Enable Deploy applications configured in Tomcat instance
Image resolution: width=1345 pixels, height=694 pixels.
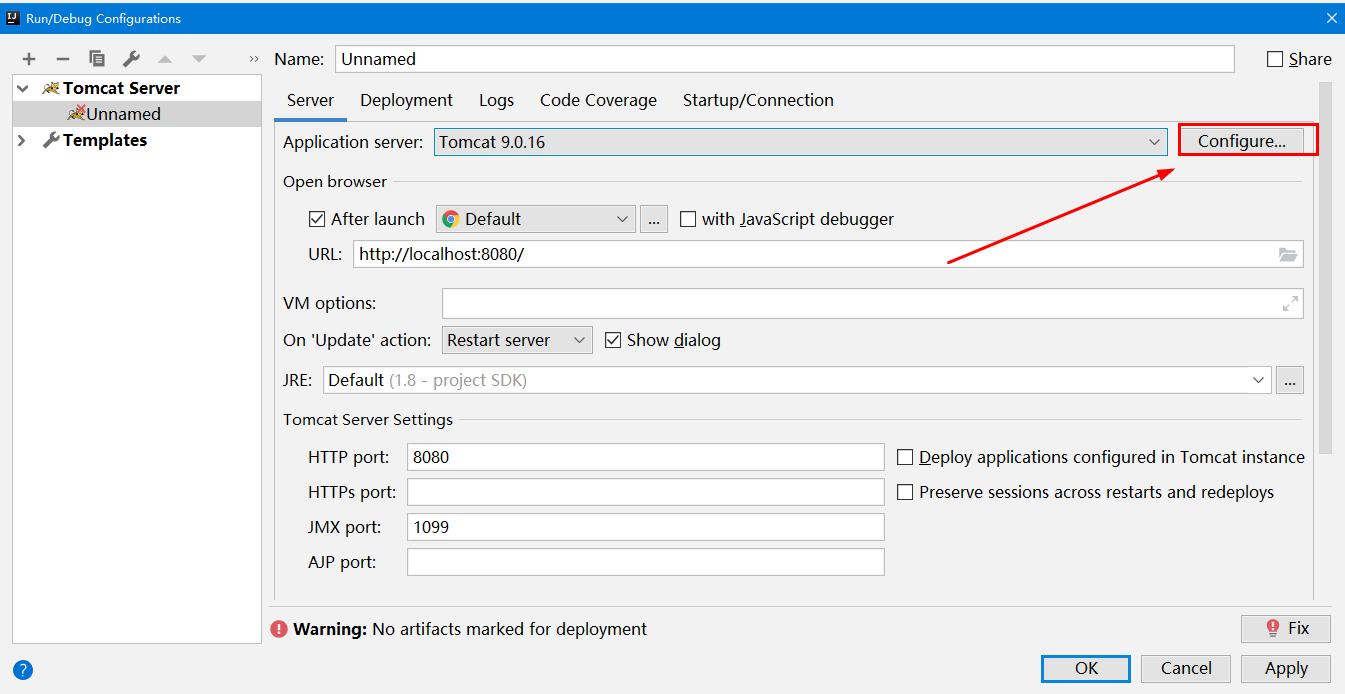coord(905,457)
